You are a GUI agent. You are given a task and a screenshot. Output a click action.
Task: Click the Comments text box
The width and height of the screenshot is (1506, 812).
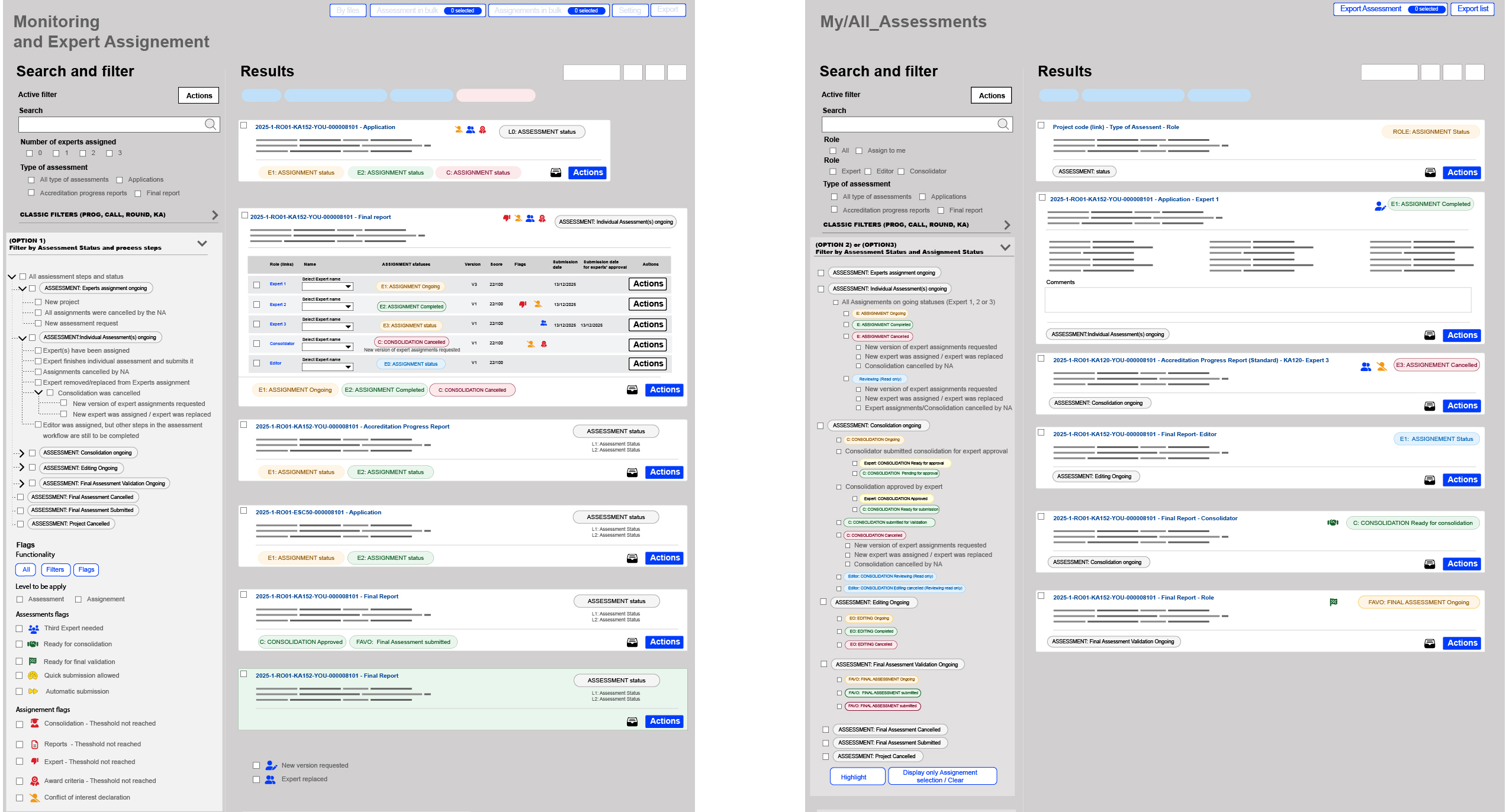tap(1257, 300)
